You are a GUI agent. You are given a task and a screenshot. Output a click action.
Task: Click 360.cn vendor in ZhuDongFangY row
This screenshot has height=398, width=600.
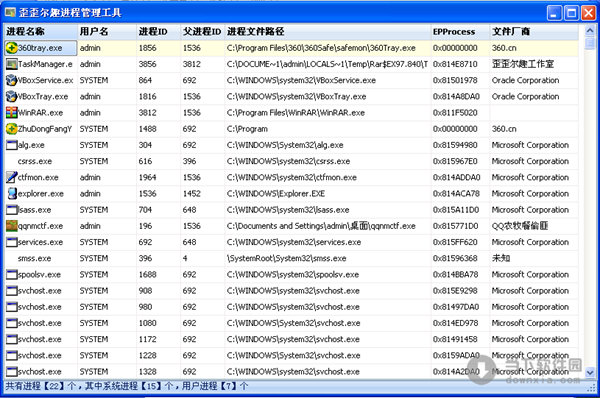click(x=504, y=129)
